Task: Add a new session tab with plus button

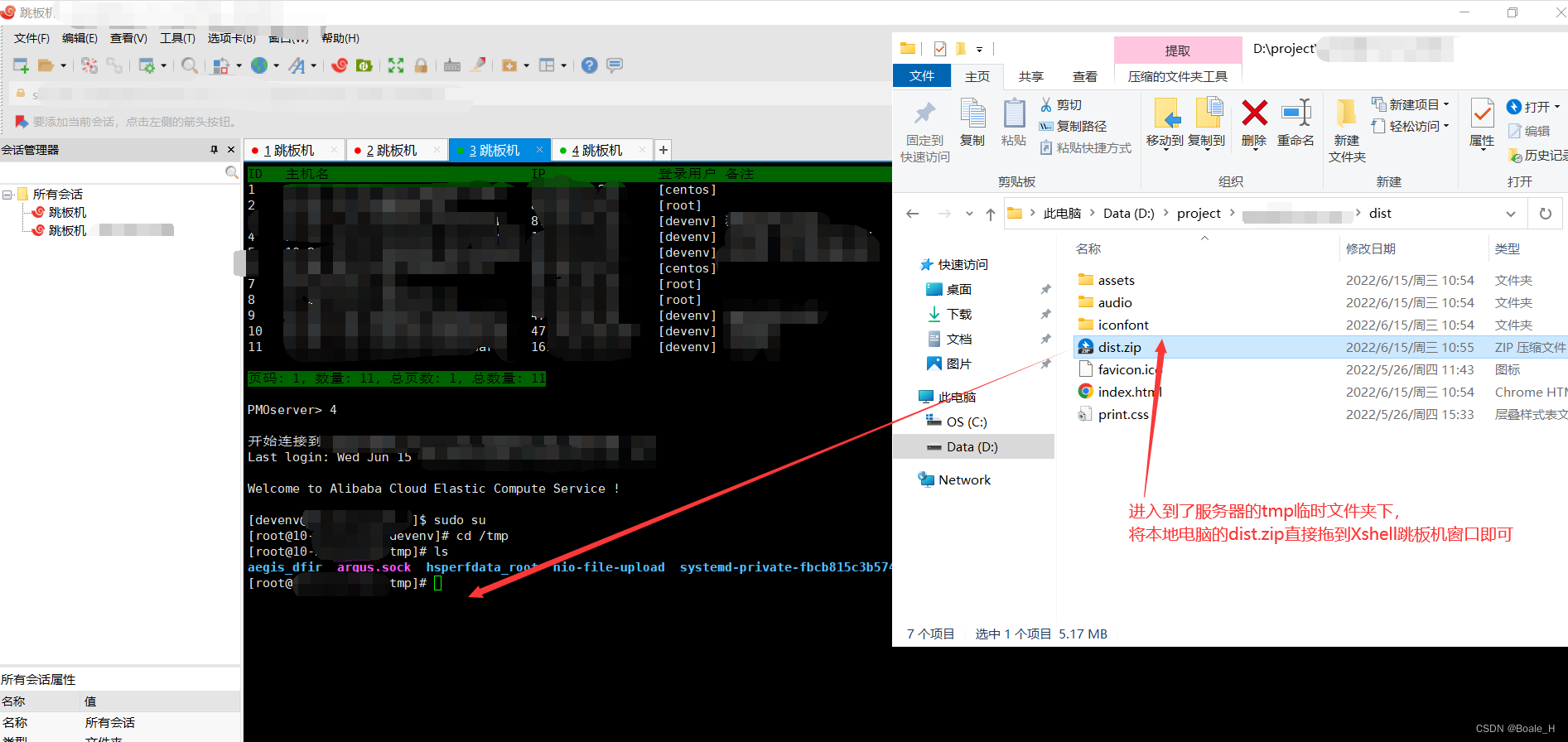Action: (663, 150)
